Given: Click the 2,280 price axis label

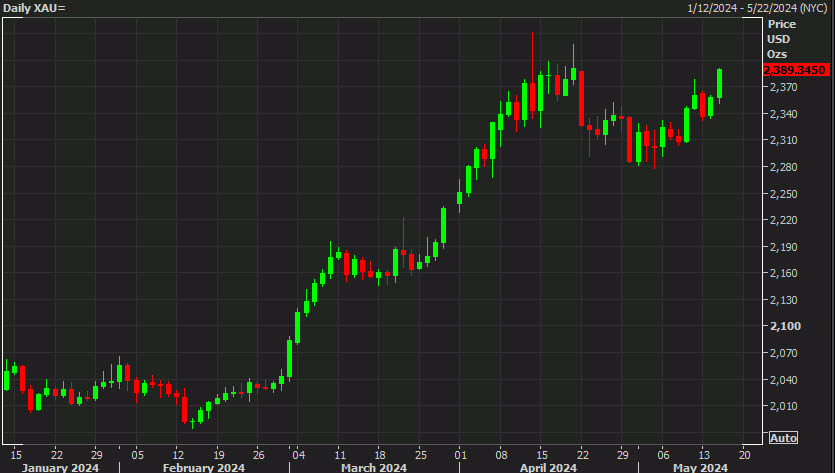Looking at the screenshot, I should (x=783, y=167).
